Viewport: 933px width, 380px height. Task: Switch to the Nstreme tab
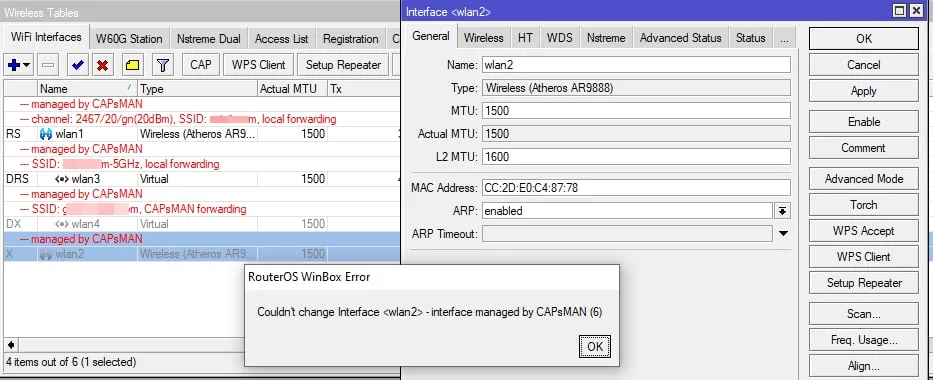point(606,38)
